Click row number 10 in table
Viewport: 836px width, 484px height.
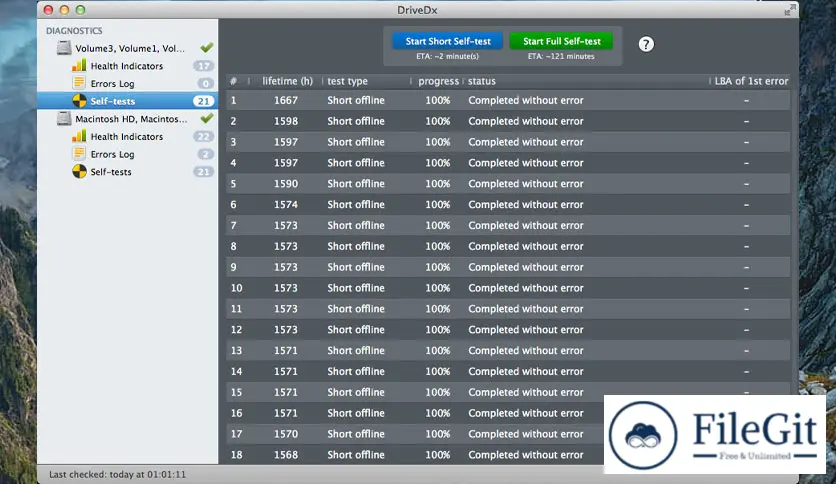[x=236, y=288]
